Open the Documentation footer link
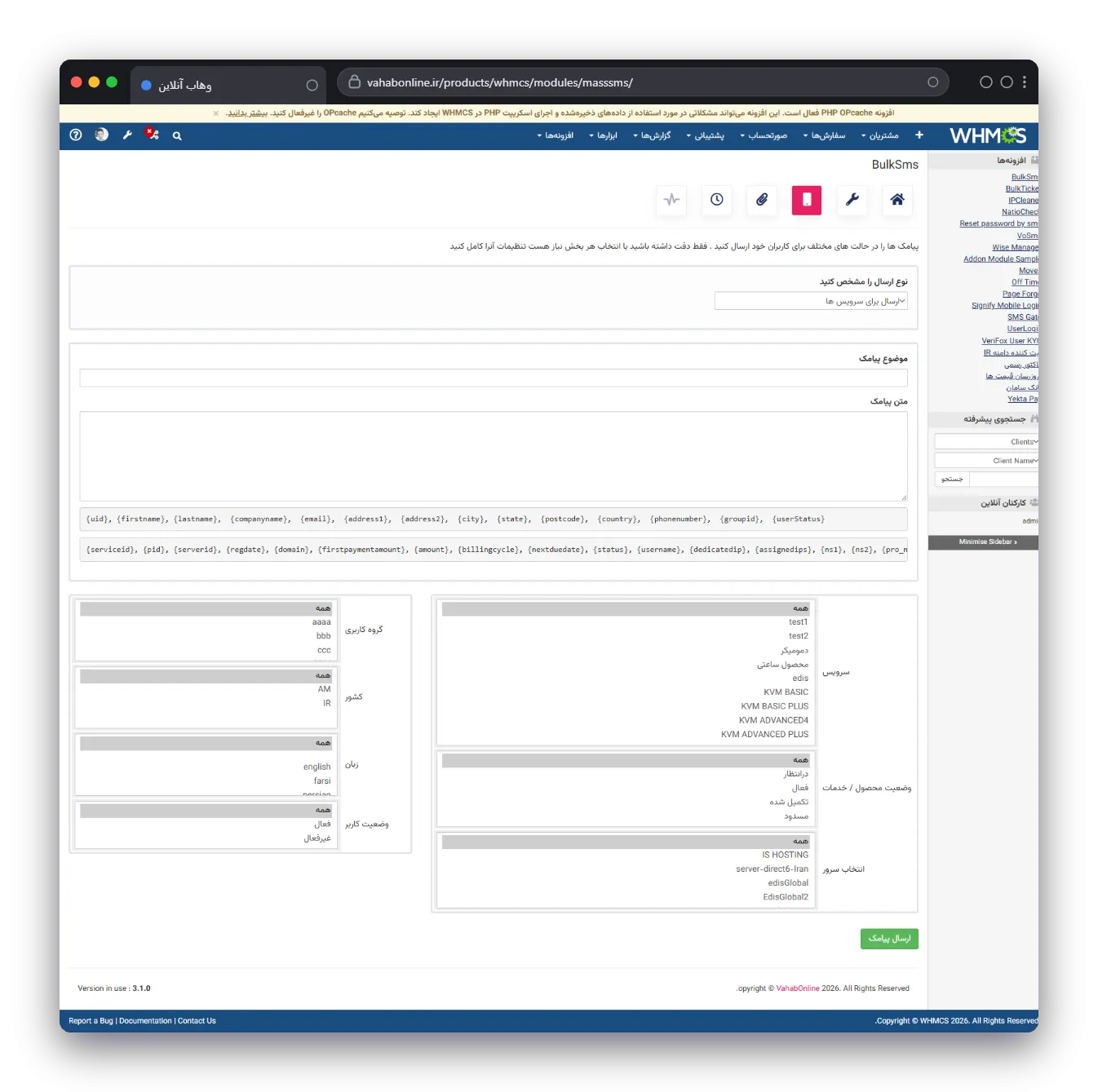The image size is (1098, 1092). click(x=145, y=1021)
